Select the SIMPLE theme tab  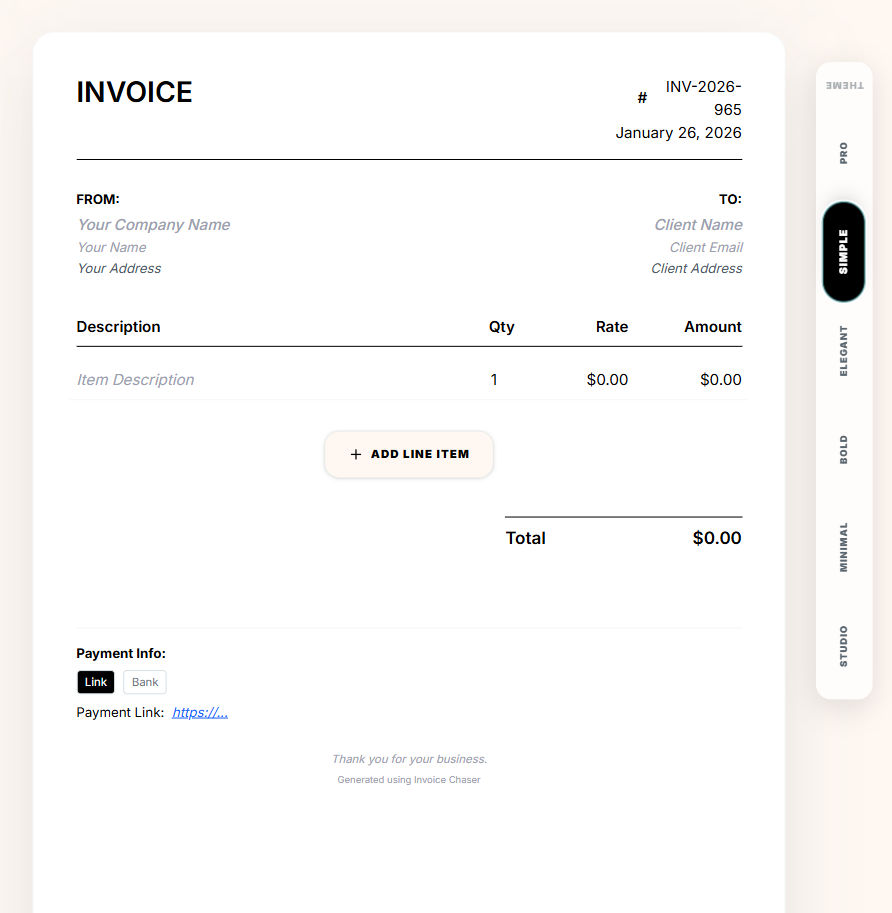[843, 252]
